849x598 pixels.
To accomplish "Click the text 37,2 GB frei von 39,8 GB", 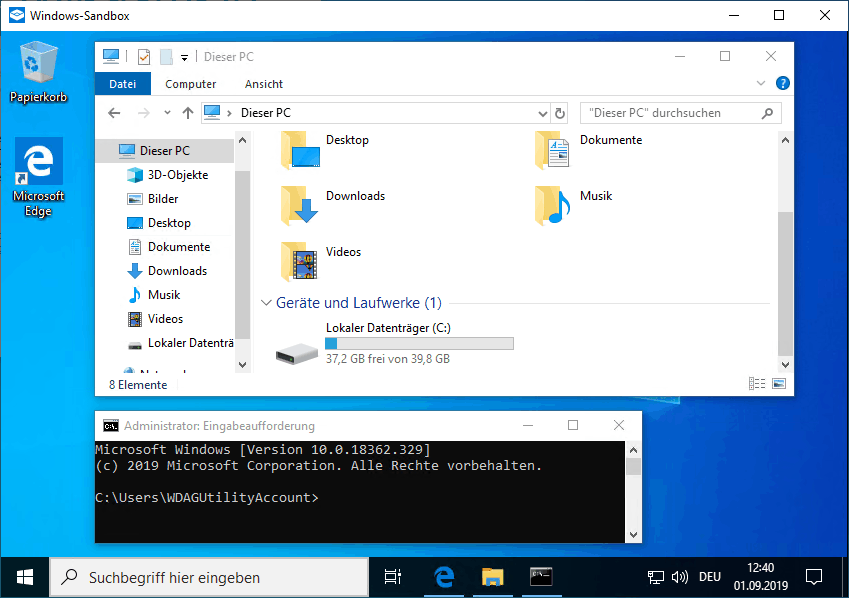I will 388,359.
